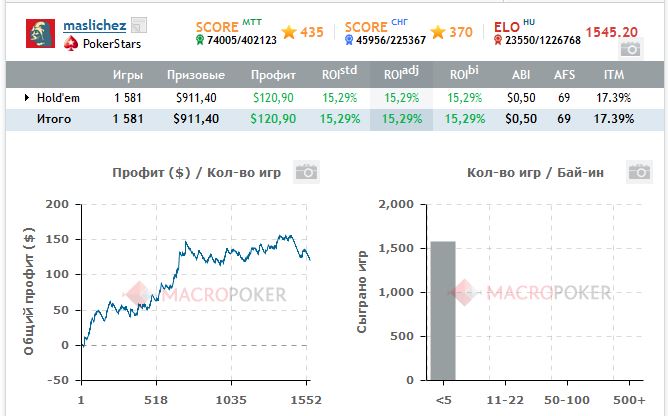Click the blue СНГ rank ribbon icon
Viewport: 668px width, 416px height.
coord(348,41)
